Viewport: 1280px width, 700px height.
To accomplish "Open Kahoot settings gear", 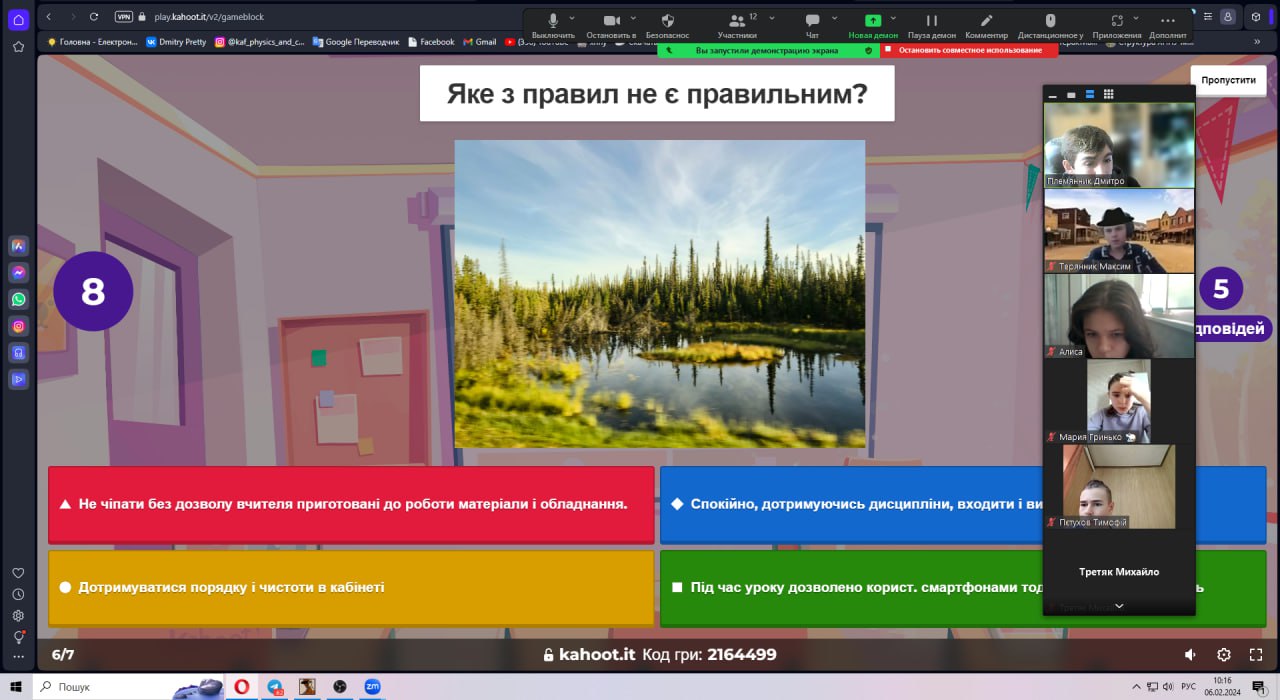I will click(x=1224, y=655).
